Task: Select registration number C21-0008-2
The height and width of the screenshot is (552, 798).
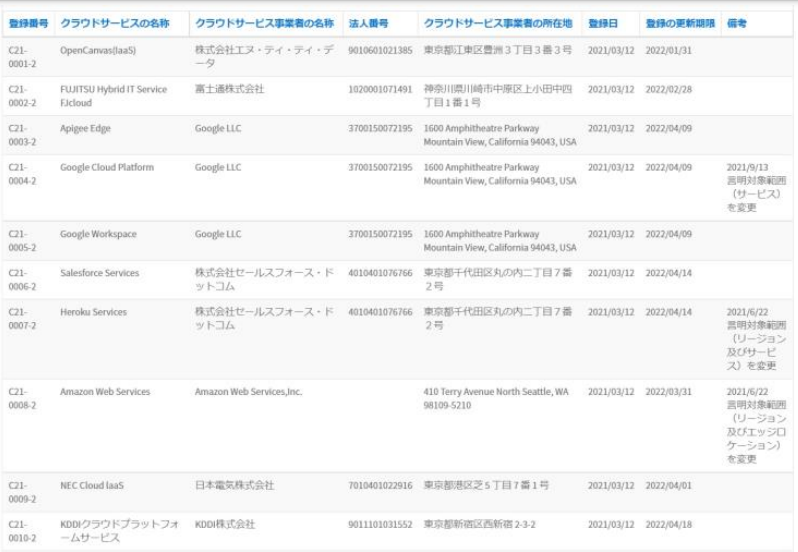Action: [22, 398]
